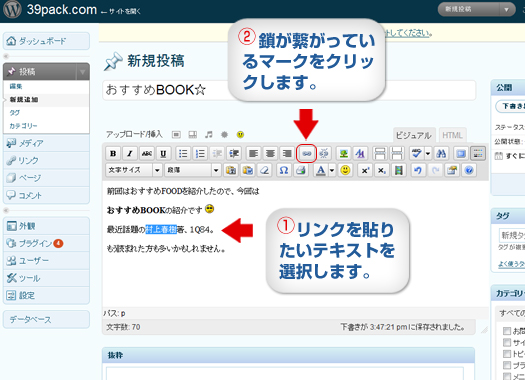Click the 村上春樹 highlighted text in the editor
Image resolution: width=525 pixels, height=380 pixels.
tap(161, 230)
